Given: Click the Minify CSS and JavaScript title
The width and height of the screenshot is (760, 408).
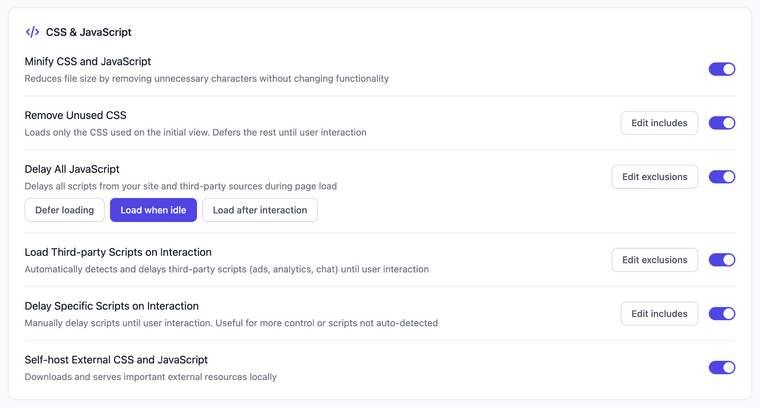Looking at the screenshot, I should coord(88,62).
